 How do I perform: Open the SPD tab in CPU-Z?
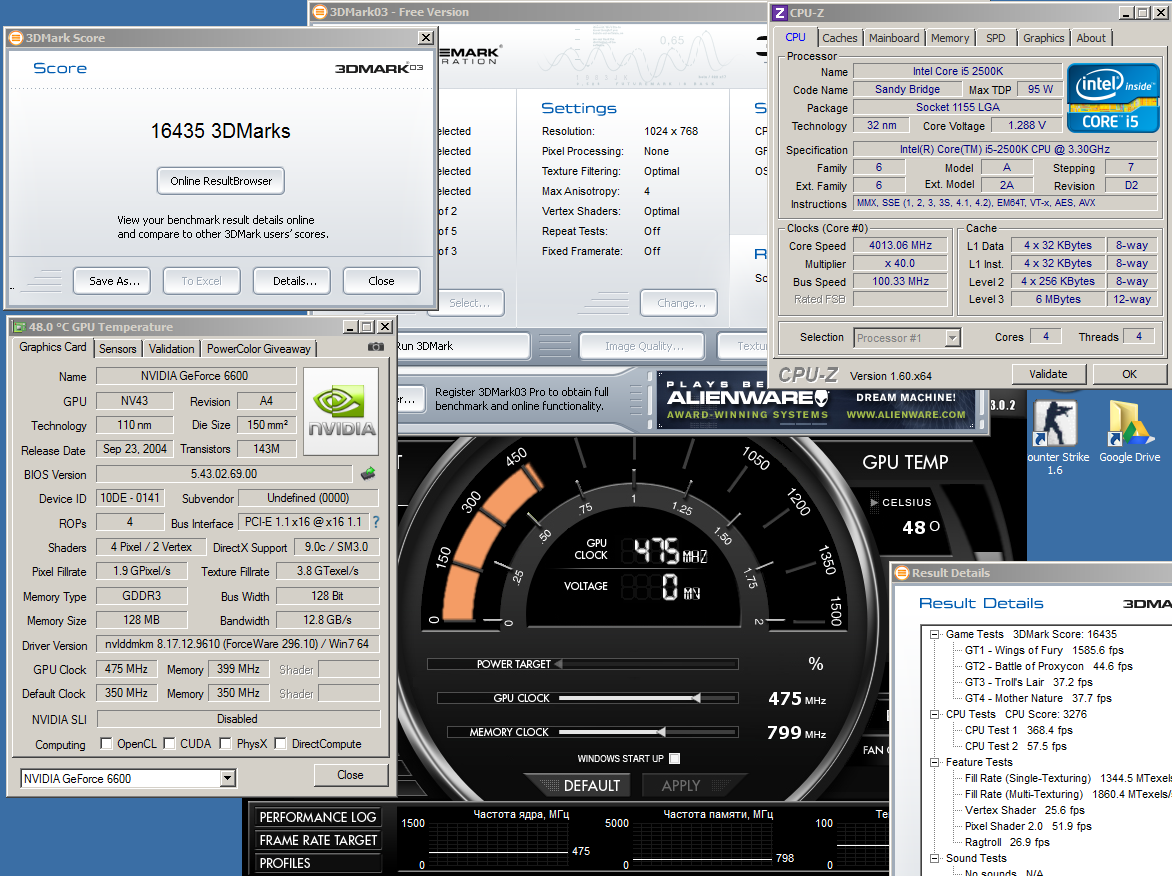click(x=996, y=38)
